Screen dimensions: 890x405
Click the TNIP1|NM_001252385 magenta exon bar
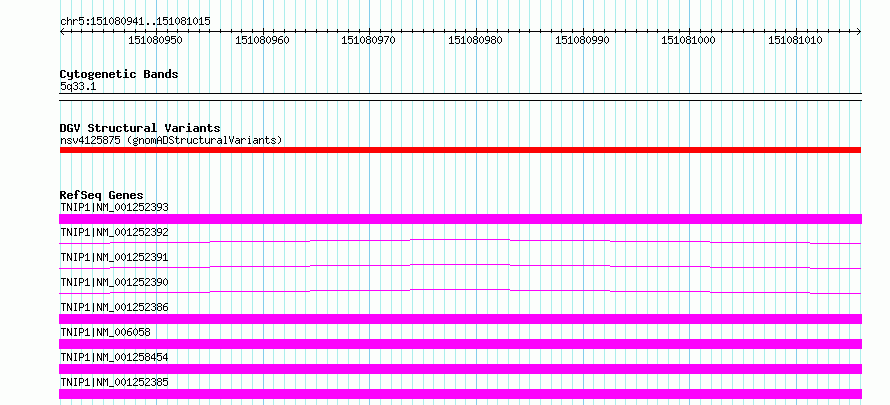click(460, 394)
